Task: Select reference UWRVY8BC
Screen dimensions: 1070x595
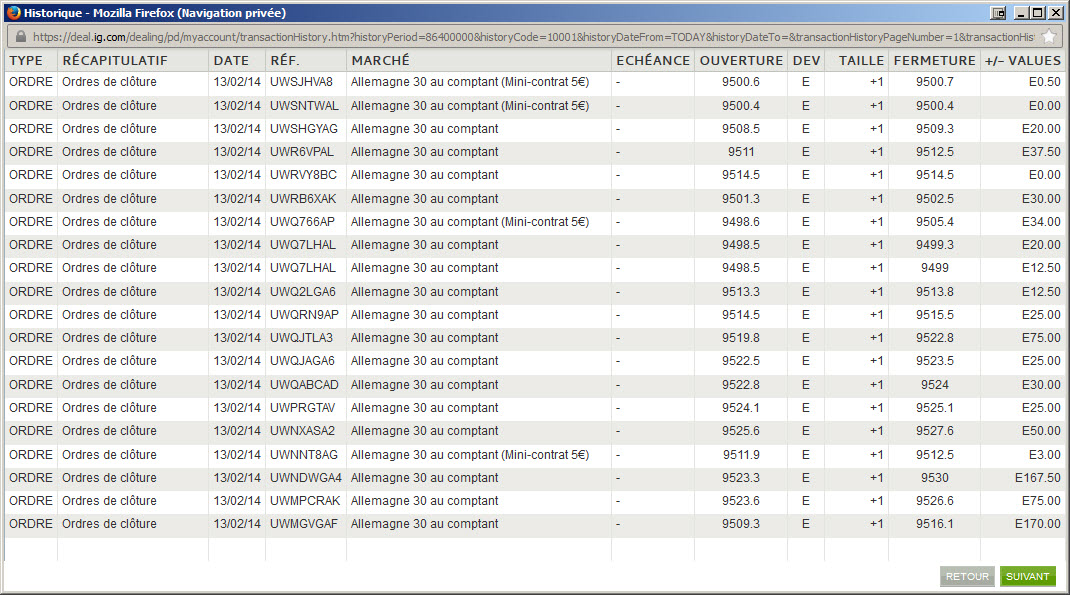Action: pyautogui.click(x=303, y=175)
